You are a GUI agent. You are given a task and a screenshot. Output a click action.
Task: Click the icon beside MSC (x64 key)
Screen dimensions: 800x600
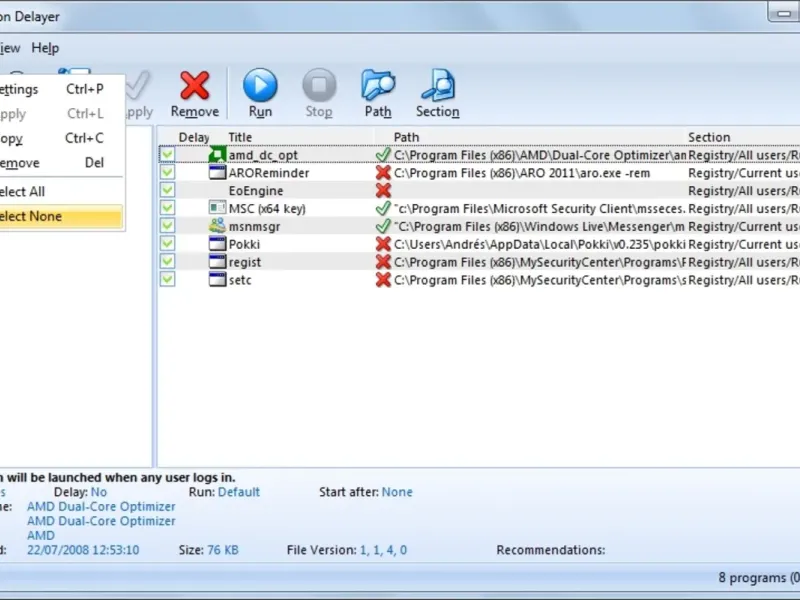coord(217,208)
